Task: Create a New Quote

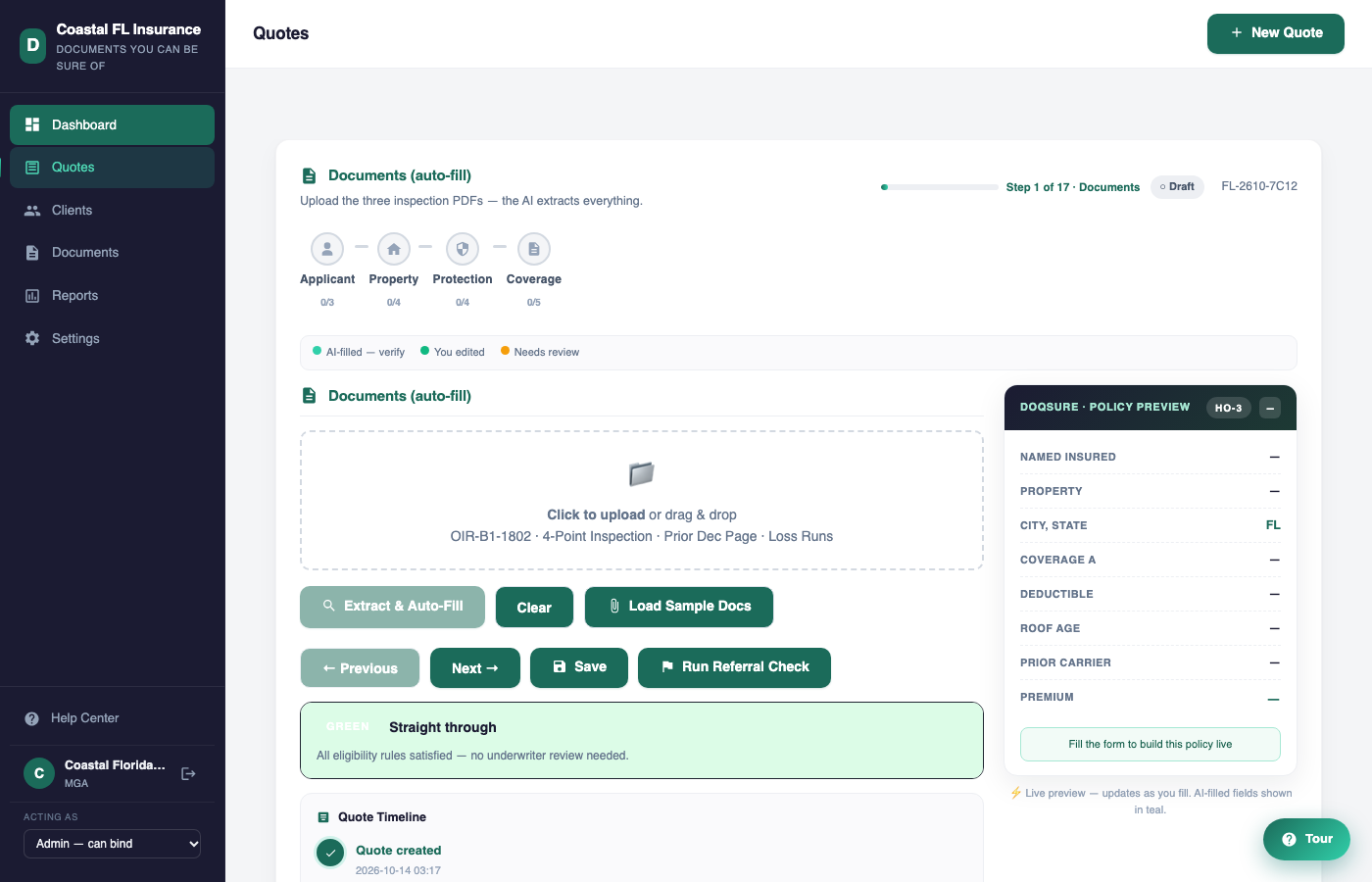Action: pos(1276,33)
